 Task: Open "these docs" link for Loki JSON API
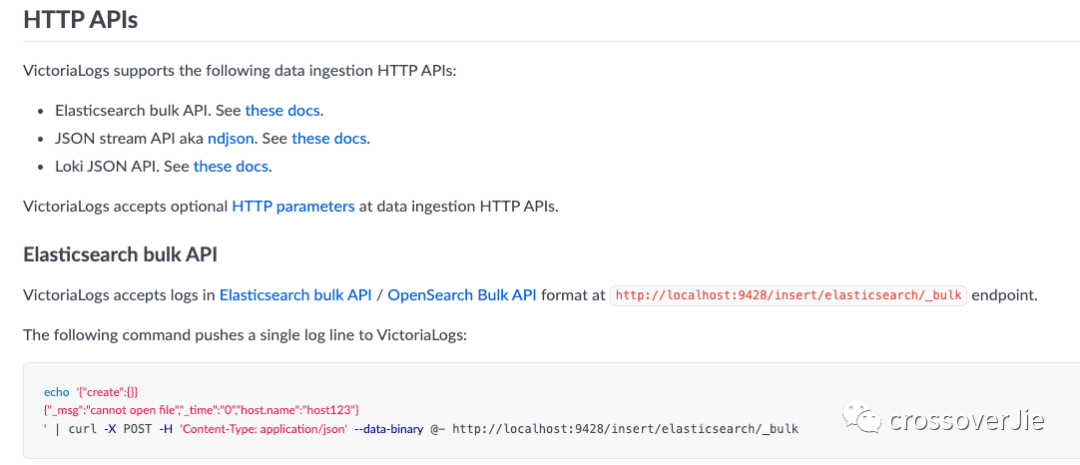pyautogui.click(x=231, y=166)
